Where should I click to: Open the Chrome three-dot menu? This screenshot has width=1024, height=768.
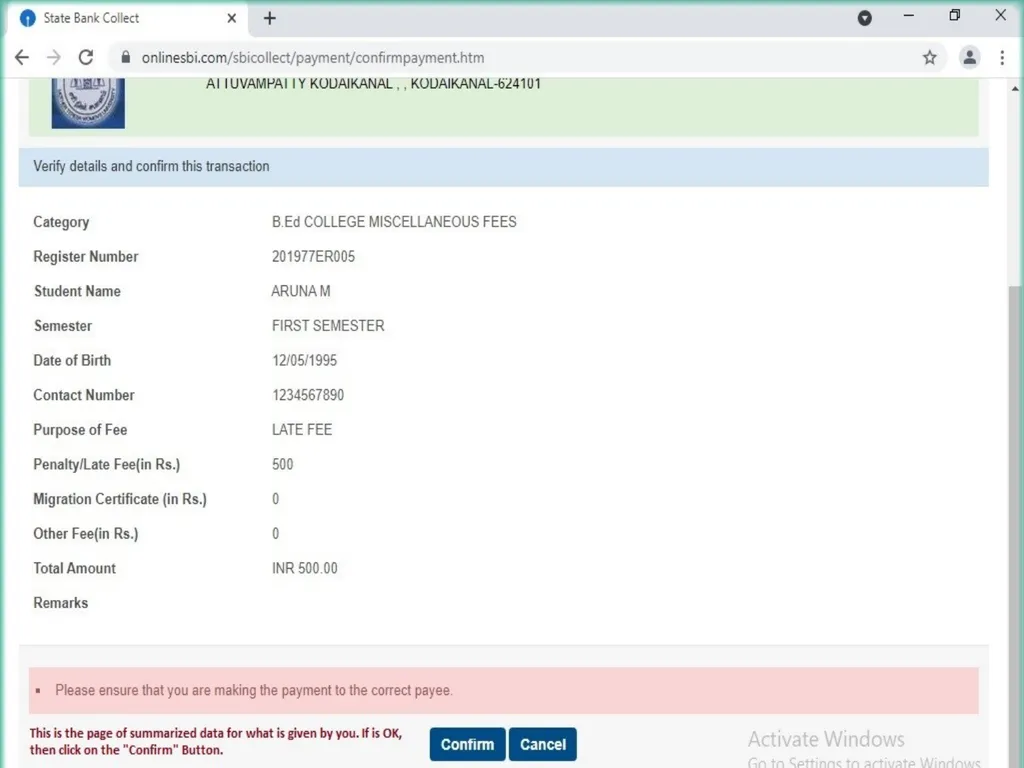(1002, 57)
